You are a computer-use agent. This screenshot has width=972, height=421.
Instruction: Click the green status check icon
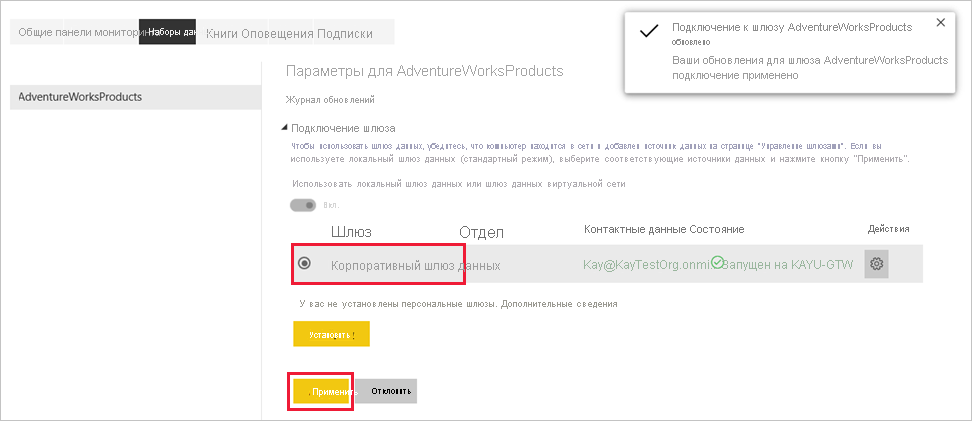click(717, 263)
